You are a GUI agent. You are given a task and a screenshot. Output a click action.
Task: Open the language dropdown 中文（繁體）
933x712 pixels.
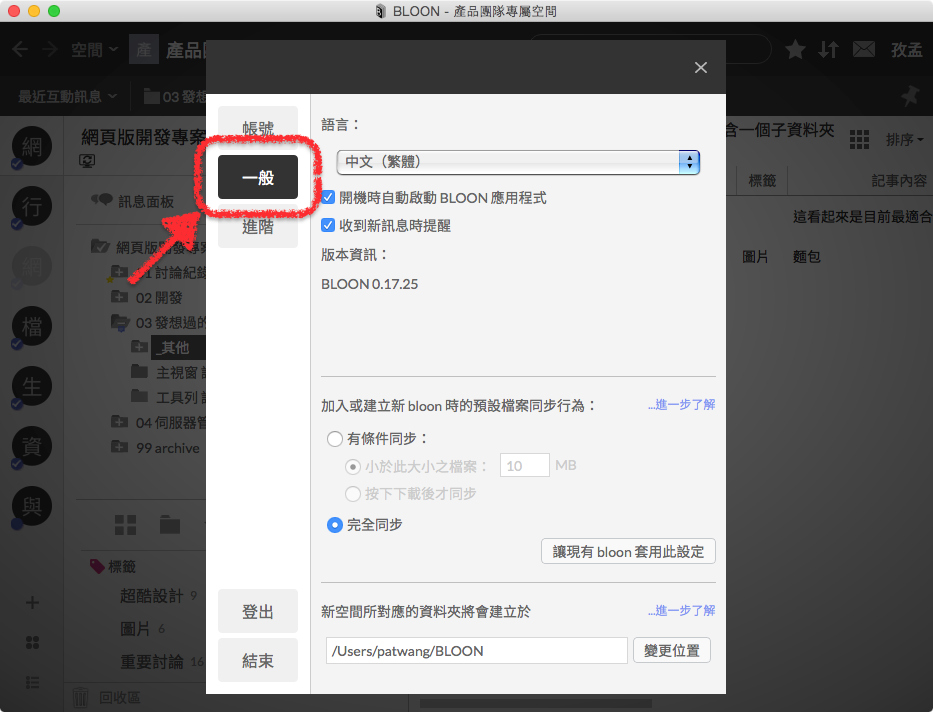pos(518,162)
